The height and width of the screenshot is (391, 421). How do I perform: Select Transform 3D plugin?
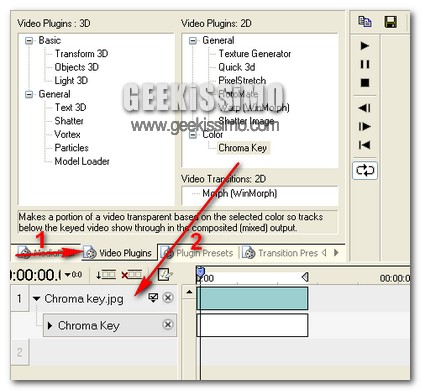pyautogui.click(x=81, y=54)
